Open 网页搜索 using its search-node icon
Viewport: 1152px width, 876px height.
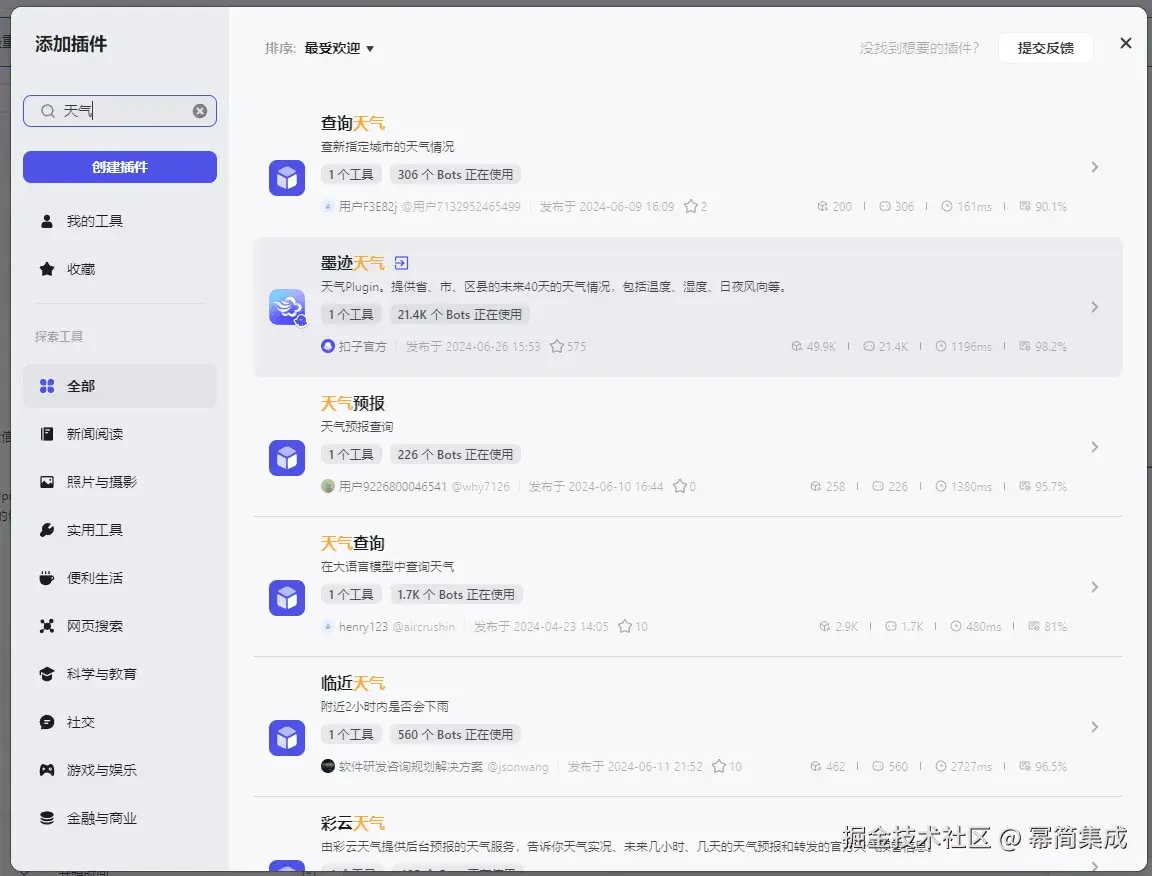tap(47, 625)
